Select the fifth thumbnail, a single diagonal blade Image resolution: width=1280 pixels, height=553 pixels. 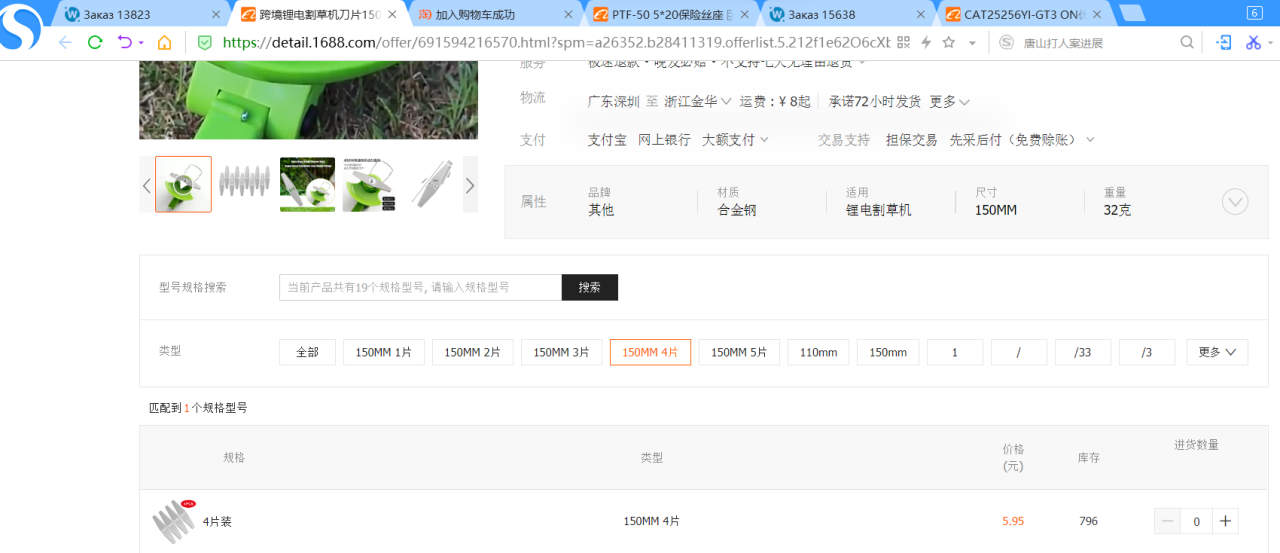point(431,184)
